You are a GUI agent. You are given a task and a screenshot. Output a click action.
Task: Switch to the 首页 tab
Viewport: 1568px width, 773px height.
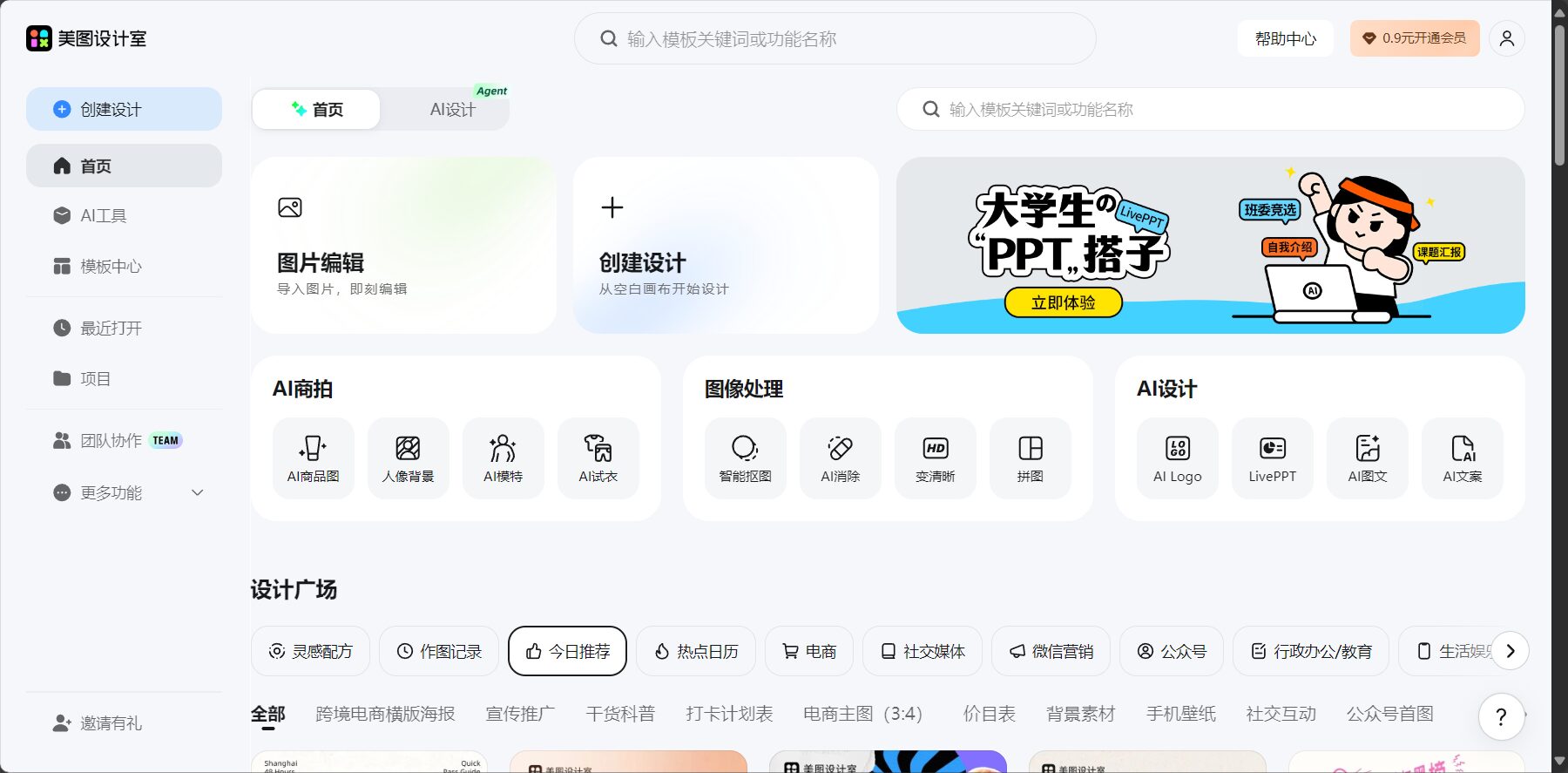click(317, 110)
